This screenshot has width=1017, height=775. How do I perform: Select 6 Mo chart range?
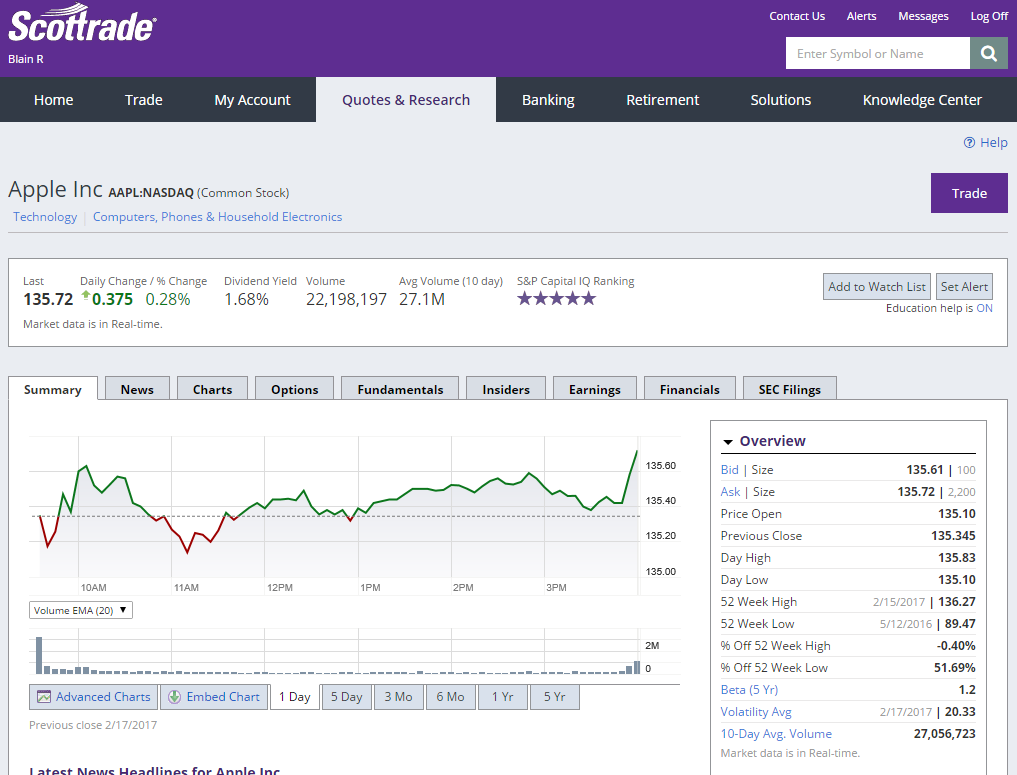(x=450, y=697)
